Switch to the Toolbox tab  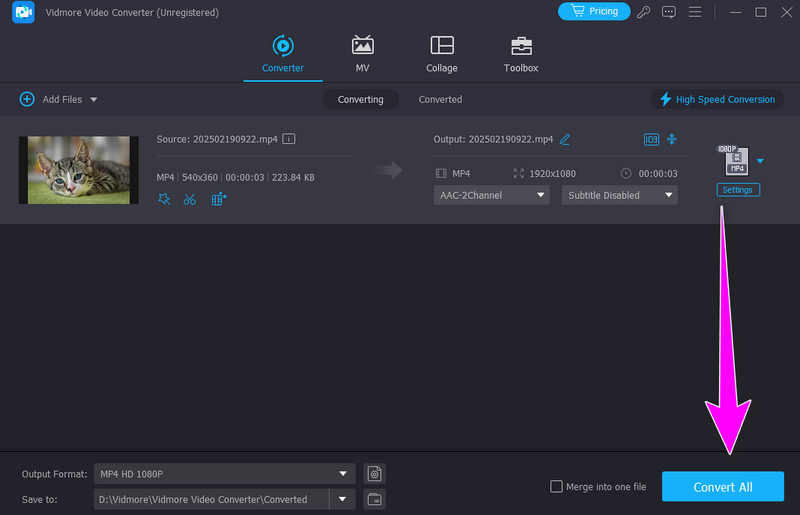point(521,54)
